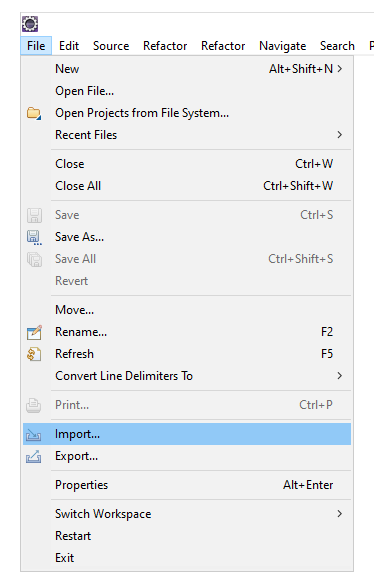Choose Move... from the File menu
Viewport: 374px width, 585px height.
tap(187, 310)
